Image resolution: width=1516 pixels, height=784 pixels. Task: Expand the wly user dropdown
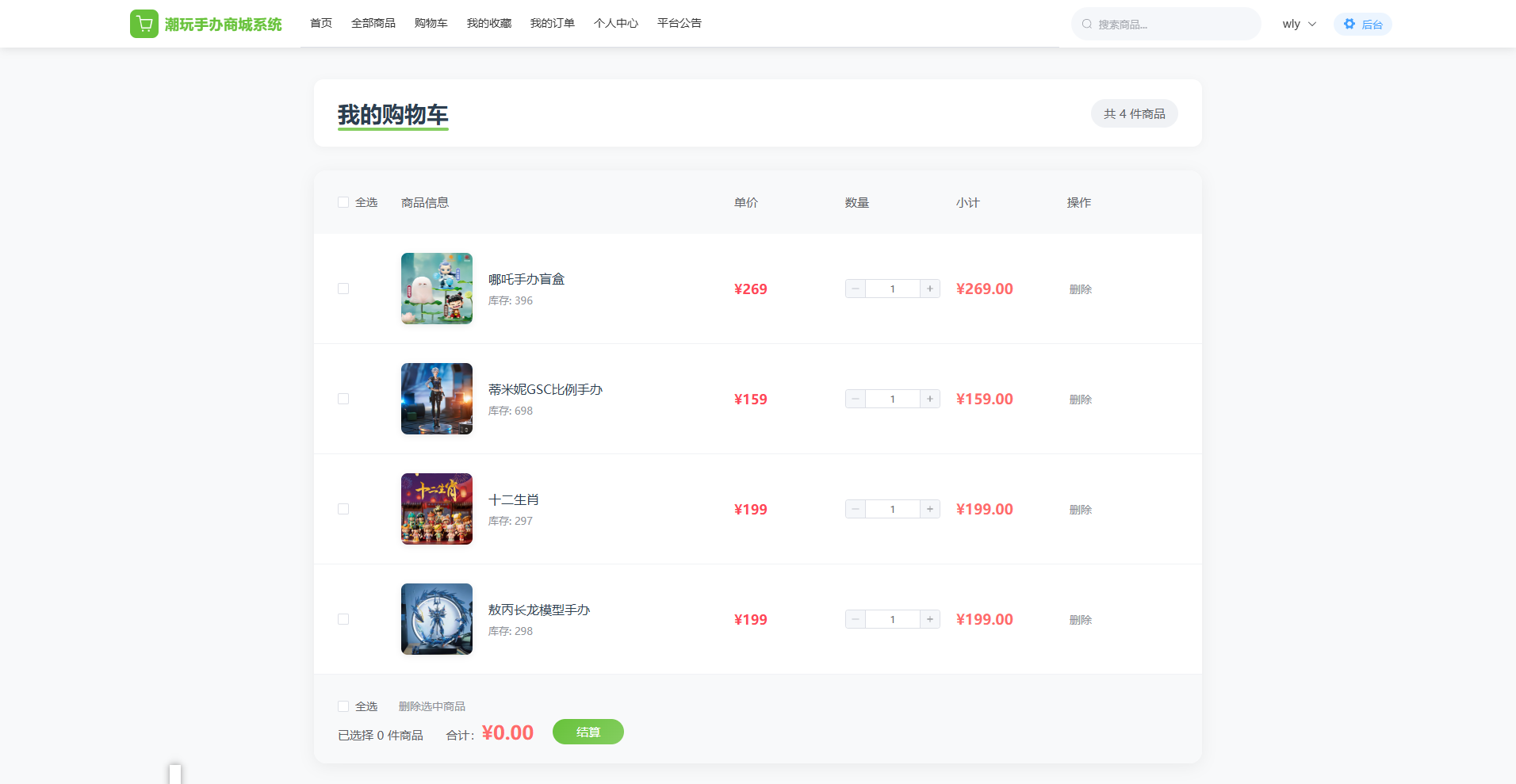pos(1299,24)
